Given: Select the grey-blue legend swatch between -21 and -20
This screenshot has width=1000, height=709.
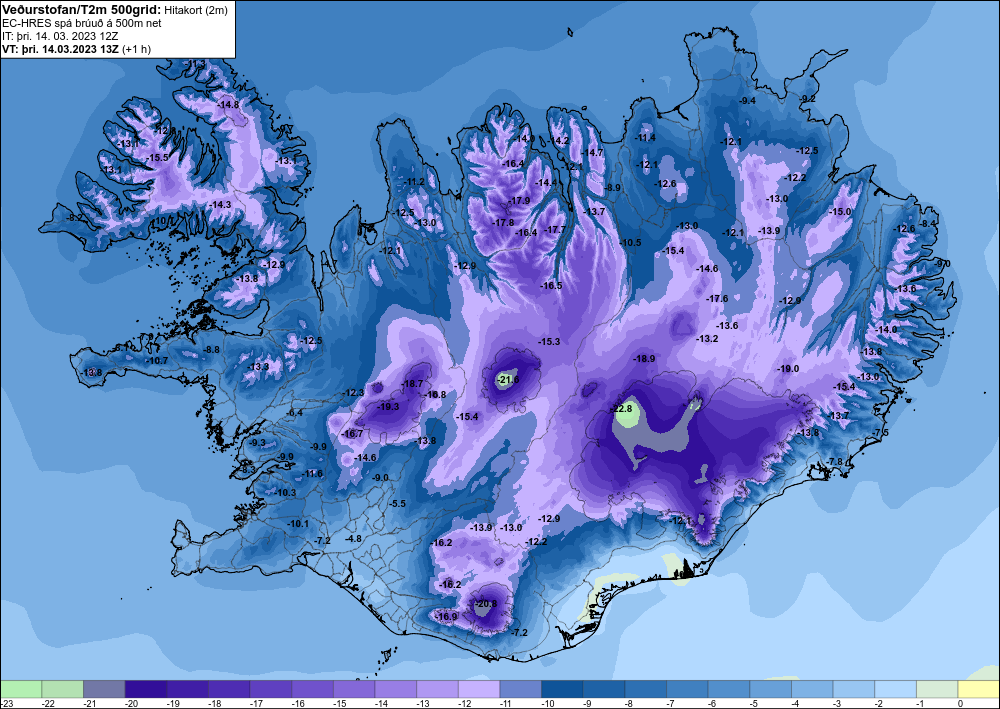Looking at the screenshot, I should coord(105,689).
